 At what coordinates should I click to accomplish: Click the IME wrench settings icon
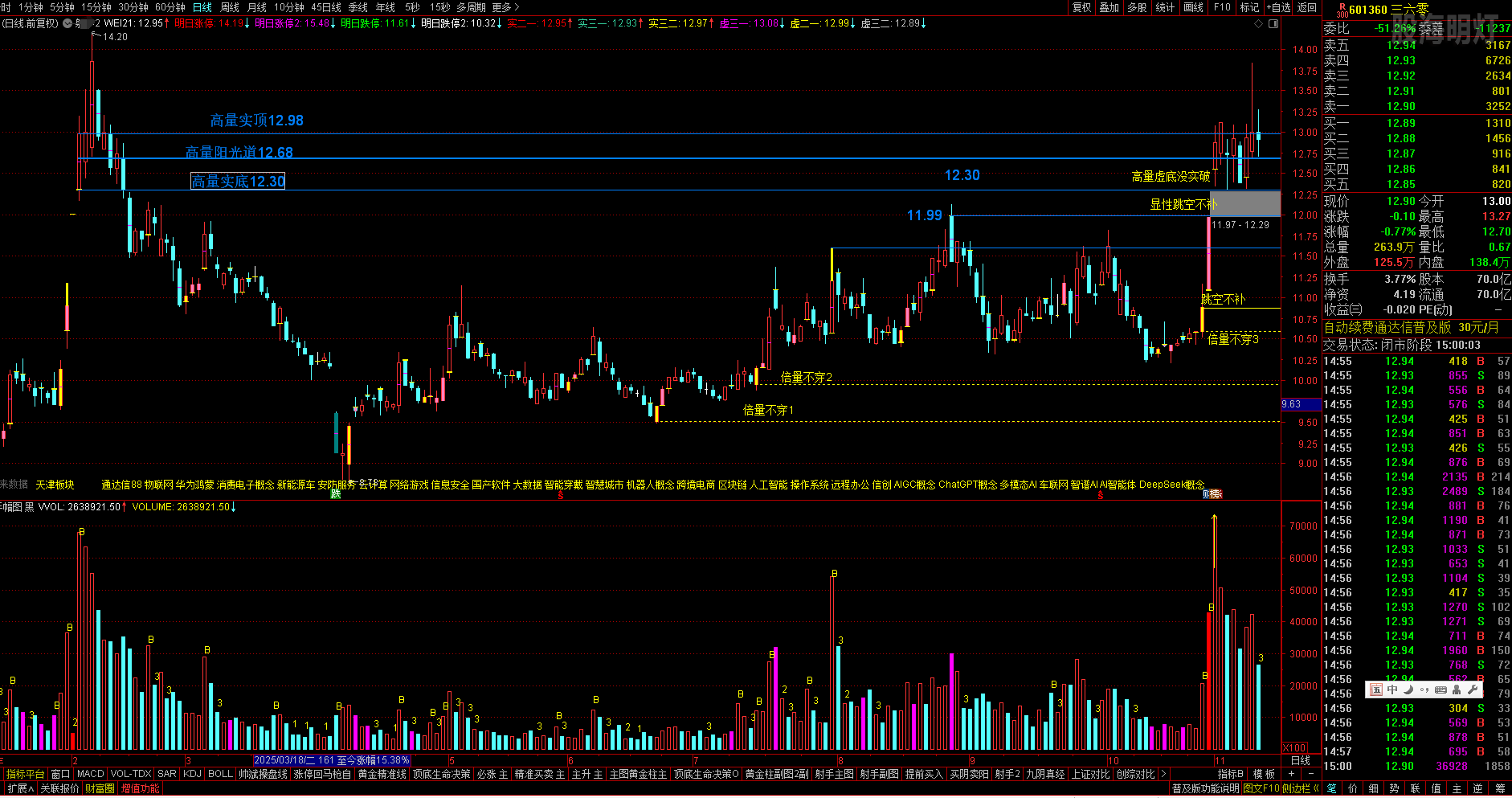(1473, 690)
